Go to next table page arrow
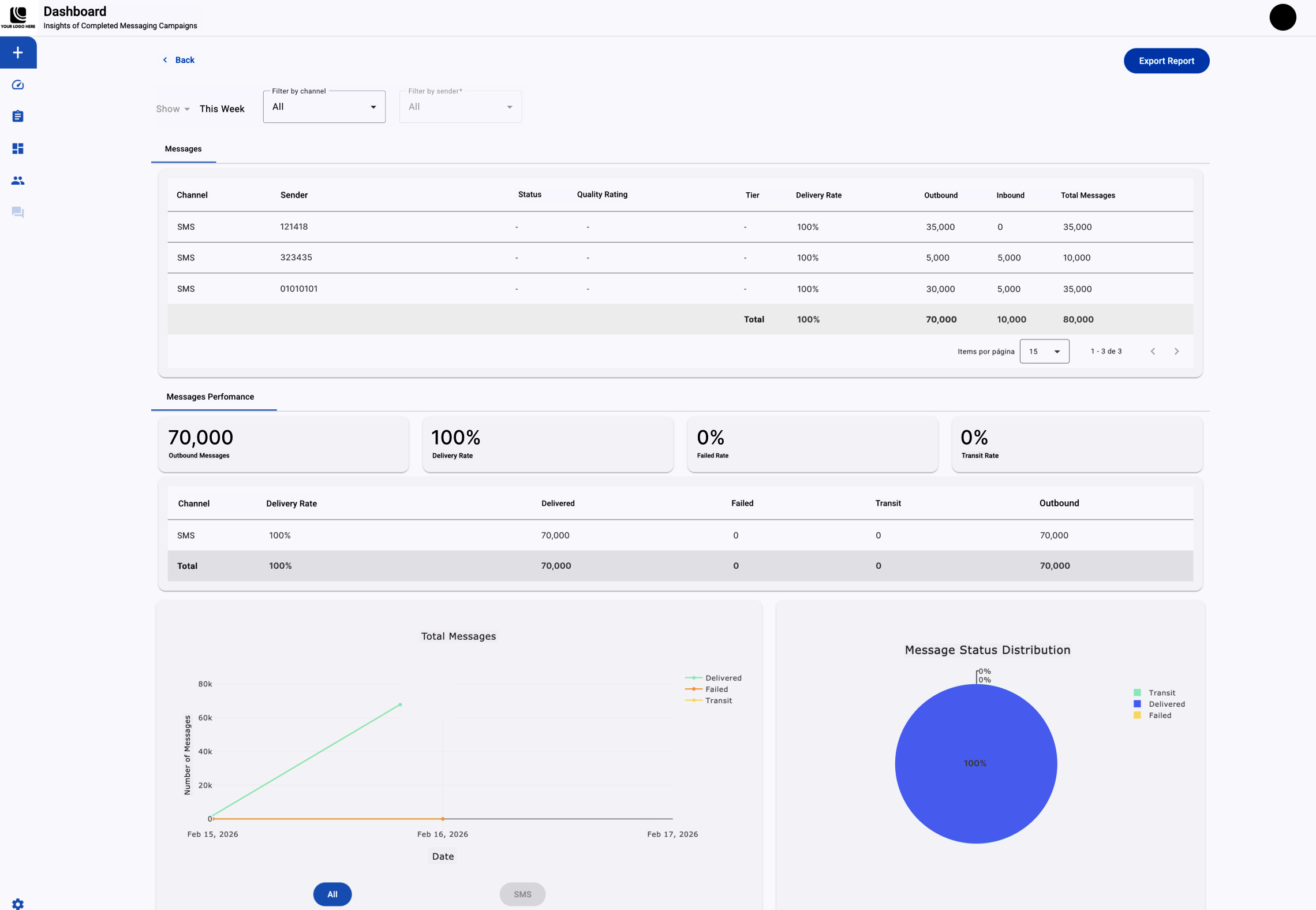This screenshot has width=1316, height=910. 1176,351
